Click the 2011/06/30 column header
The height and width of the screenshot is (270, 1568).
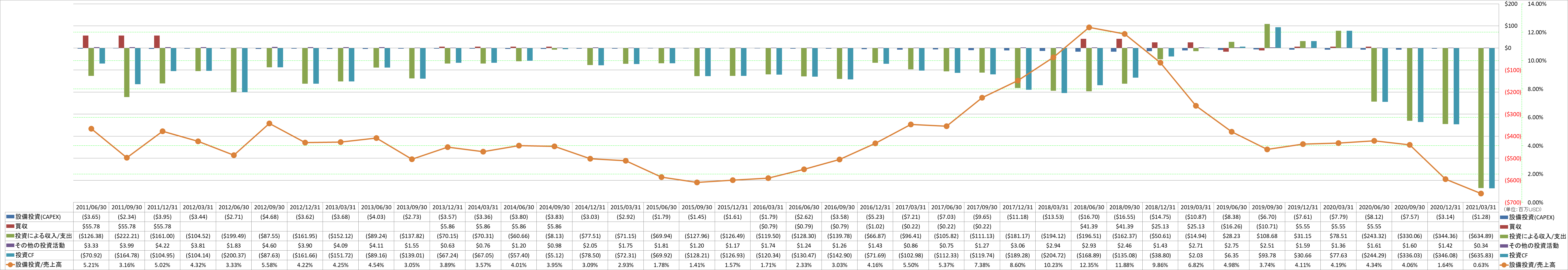(x=91, y=207)
